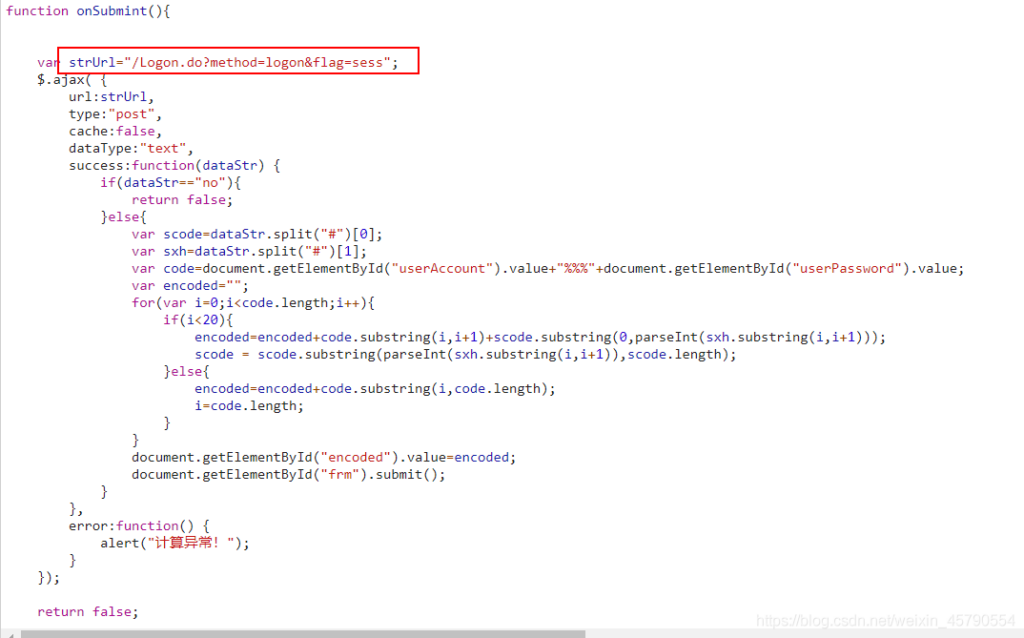Viewport: 1024px width, 638px height.
Task: Click the for loop statement line
Action: [258, 302]
